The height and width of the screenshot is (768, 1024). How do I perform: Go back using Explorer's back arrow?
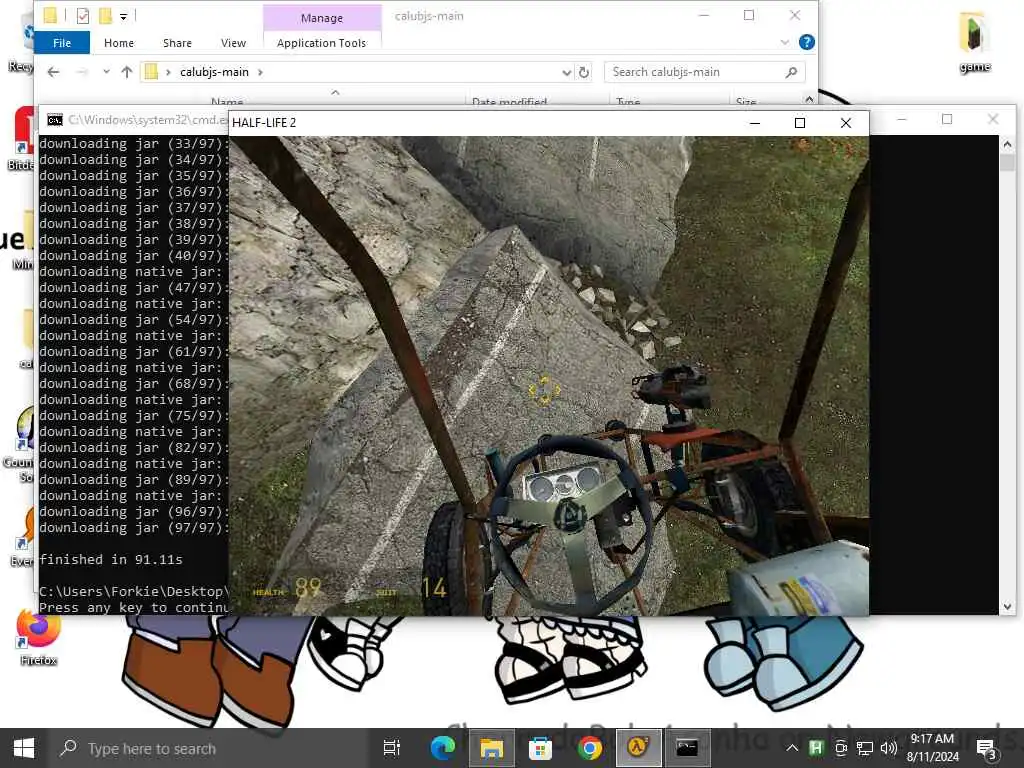tap(54, 72)
